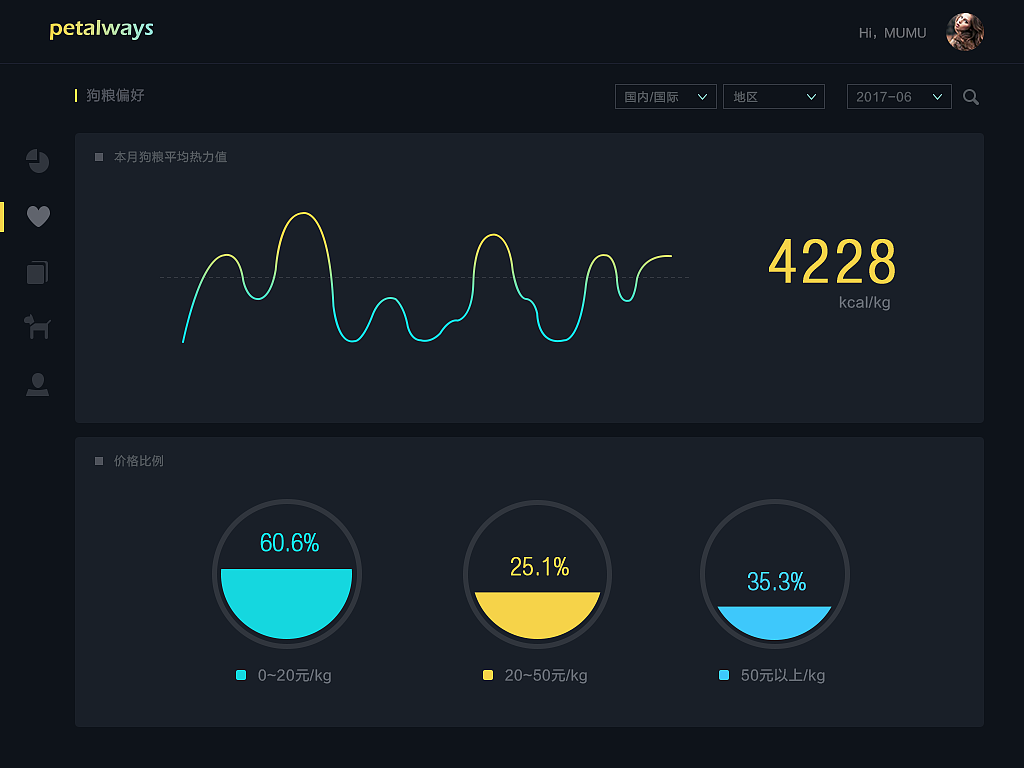Click the 35.3% blue gauge
The height and width of the screenshot is (768, 1024).
(x=775, y=574)
